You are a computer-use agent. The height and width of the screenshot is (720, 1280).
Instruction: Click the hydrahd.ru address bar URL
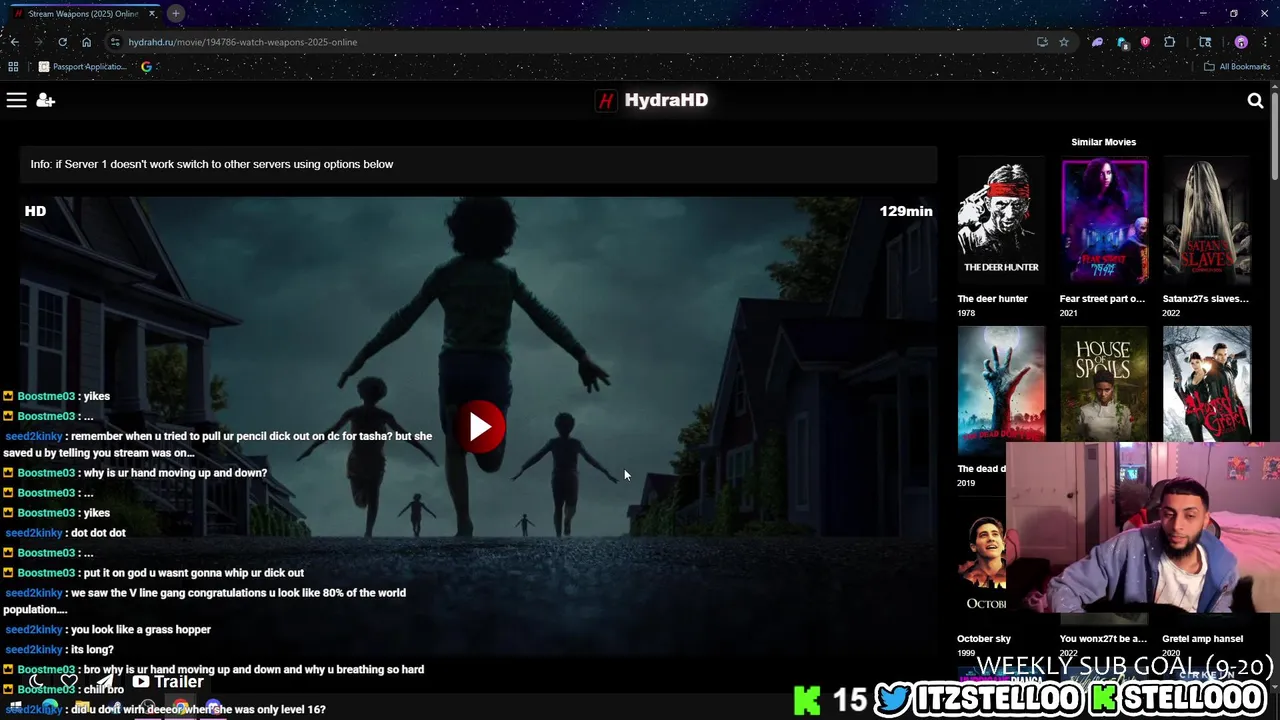click(x=242, y=42)
